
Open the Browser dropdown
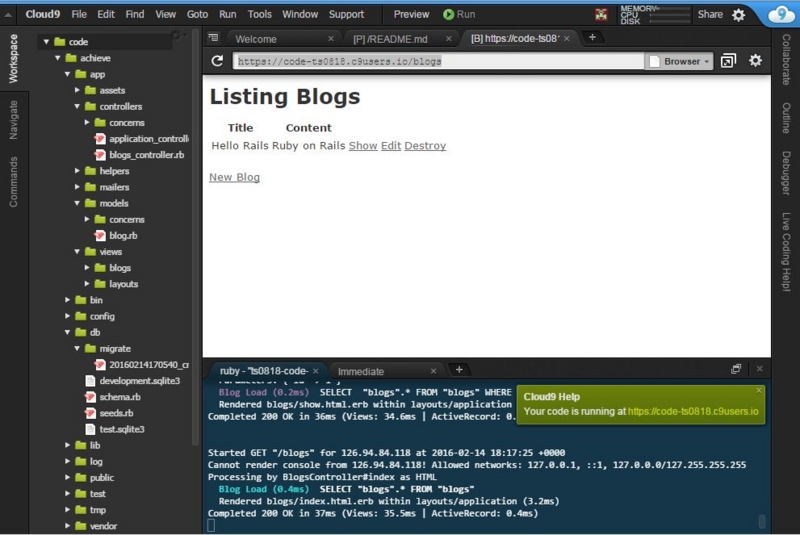tap(679, 61)
